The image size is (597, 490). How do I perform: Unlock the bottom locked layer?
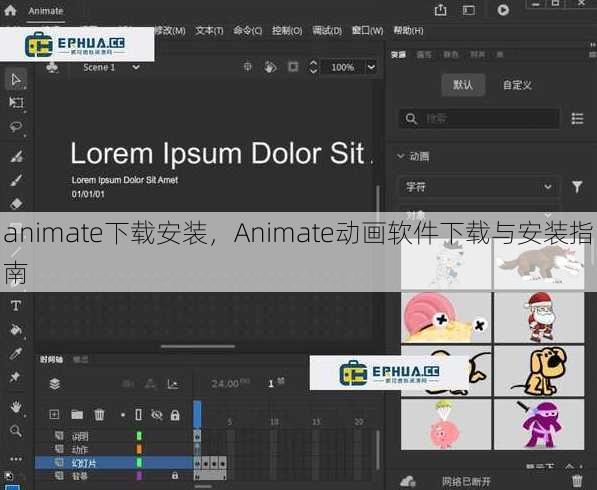click(175, 475)
